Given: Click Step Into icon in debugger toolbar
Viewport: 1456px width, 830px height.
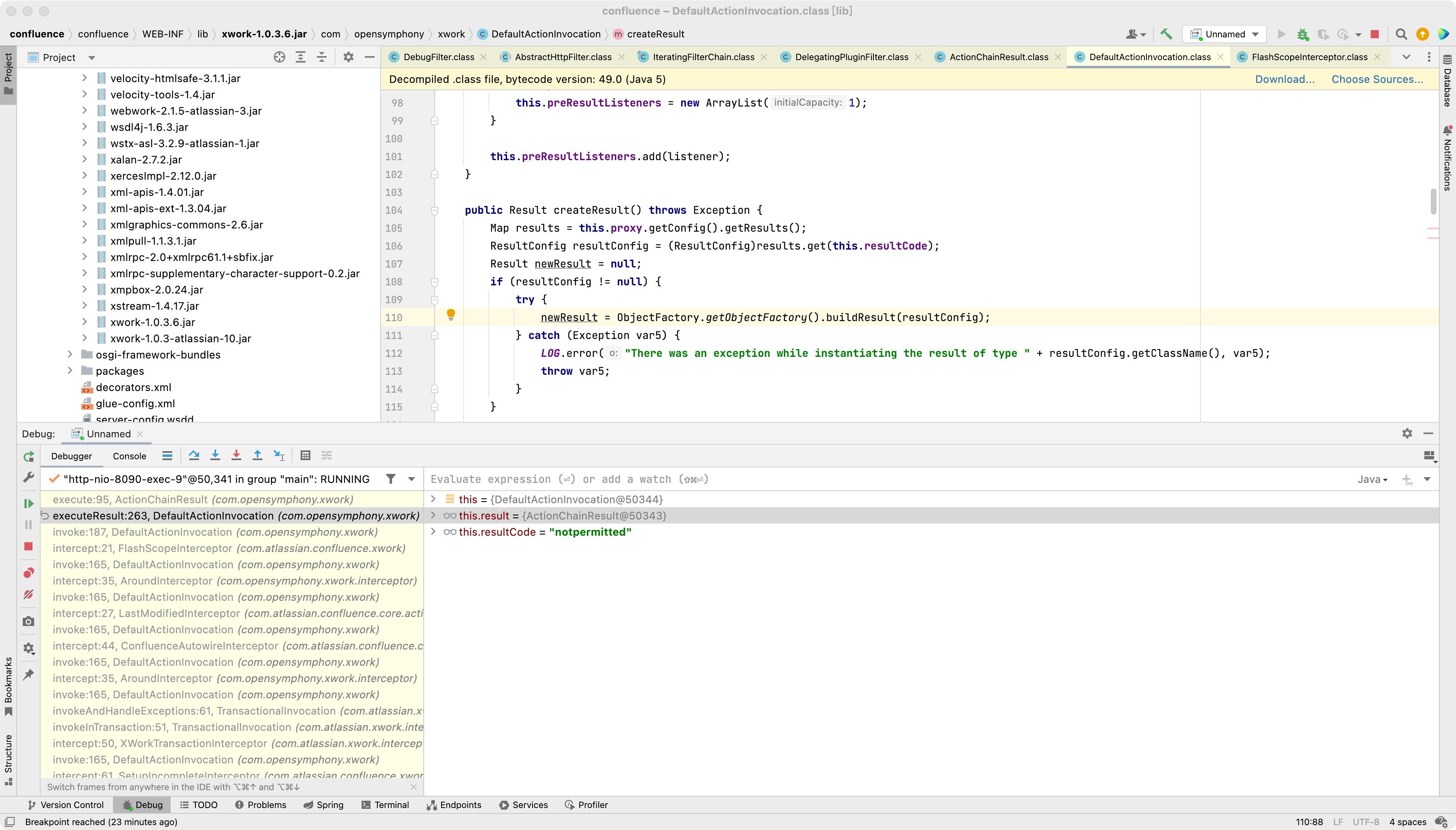Looking at the screenshot, I should click(215, 456).
